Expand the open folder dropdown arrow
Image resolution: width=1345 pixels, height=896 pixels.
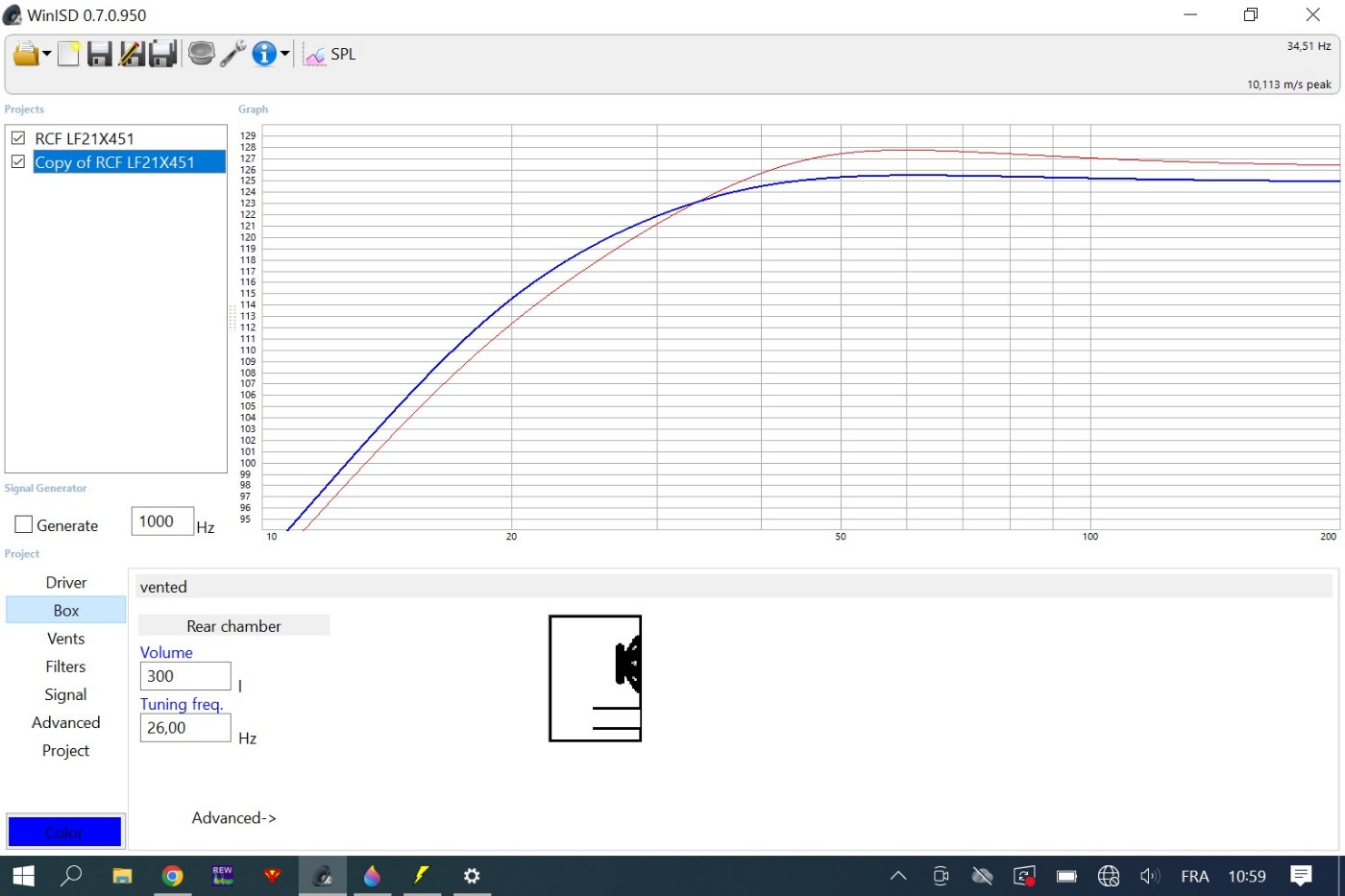46,55
